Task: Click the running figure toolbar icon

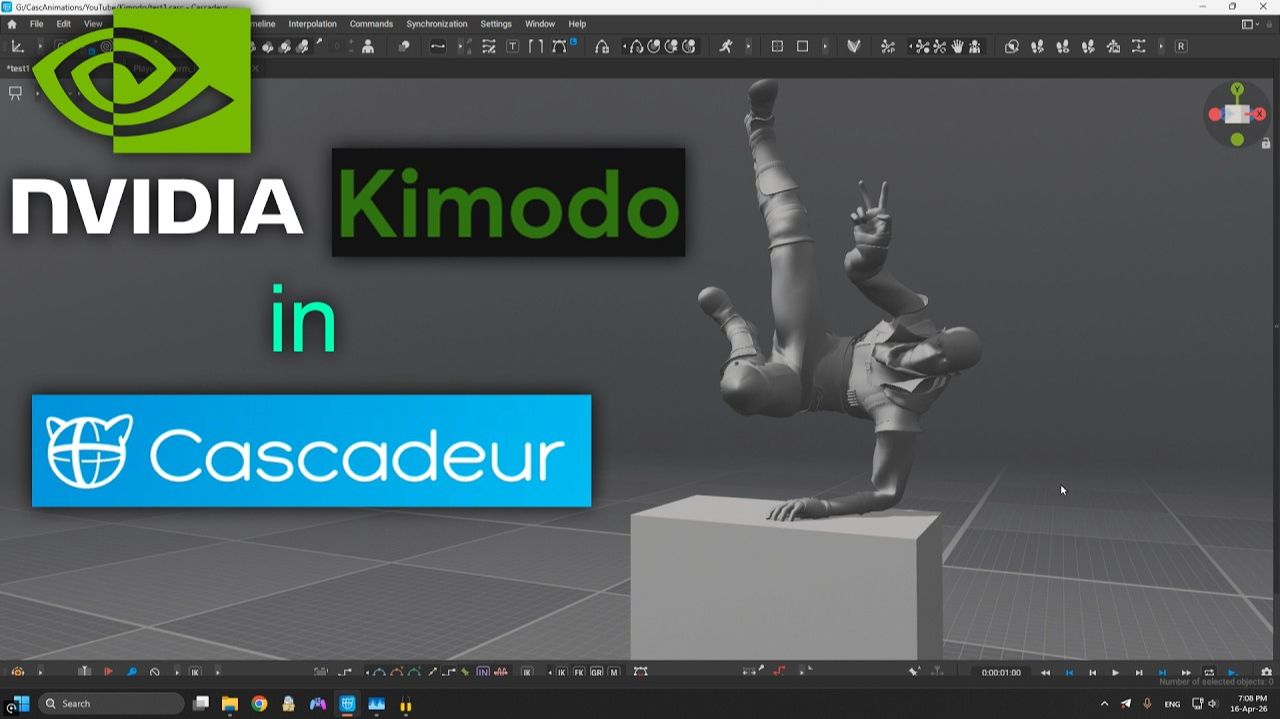Action: click(x=726, y=46)
